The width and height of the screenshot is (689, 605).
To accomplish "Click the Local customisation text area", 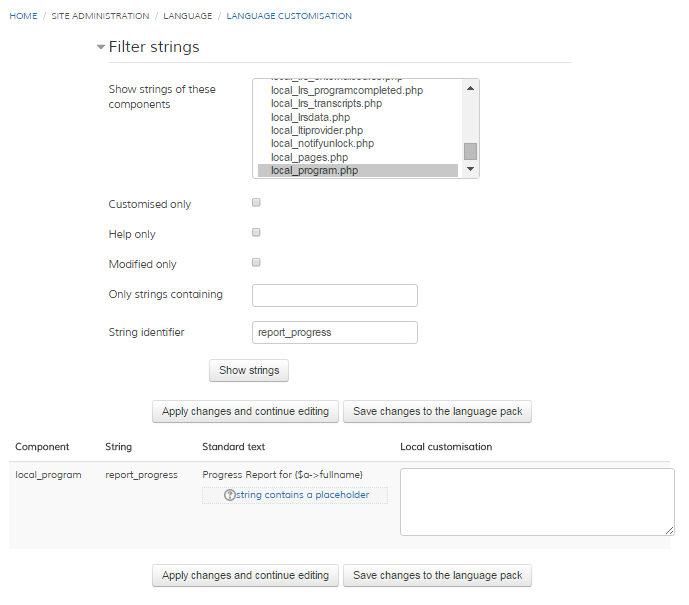I will [537, 501].
